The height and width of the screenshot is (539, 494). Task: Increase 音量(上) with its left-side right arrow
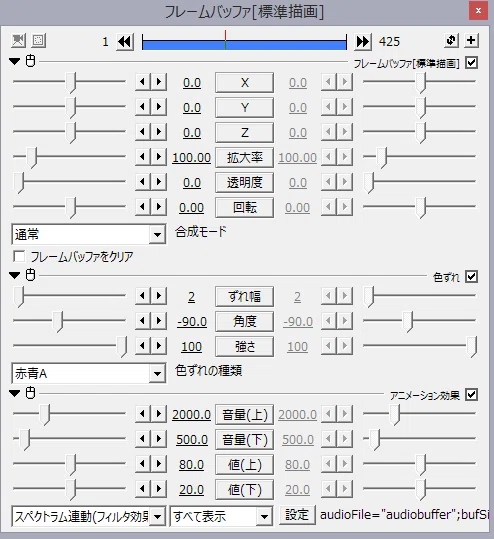tap(159, 414)
